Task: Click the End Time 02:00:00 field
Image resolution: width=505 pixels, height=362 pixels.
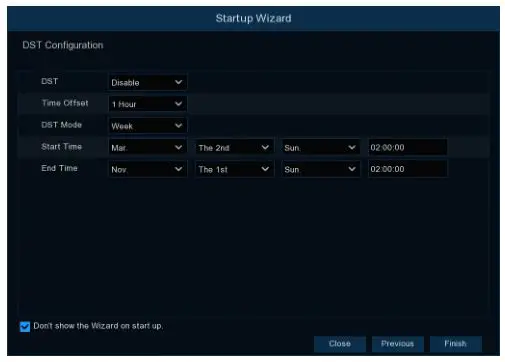Action: pos(407,169)
